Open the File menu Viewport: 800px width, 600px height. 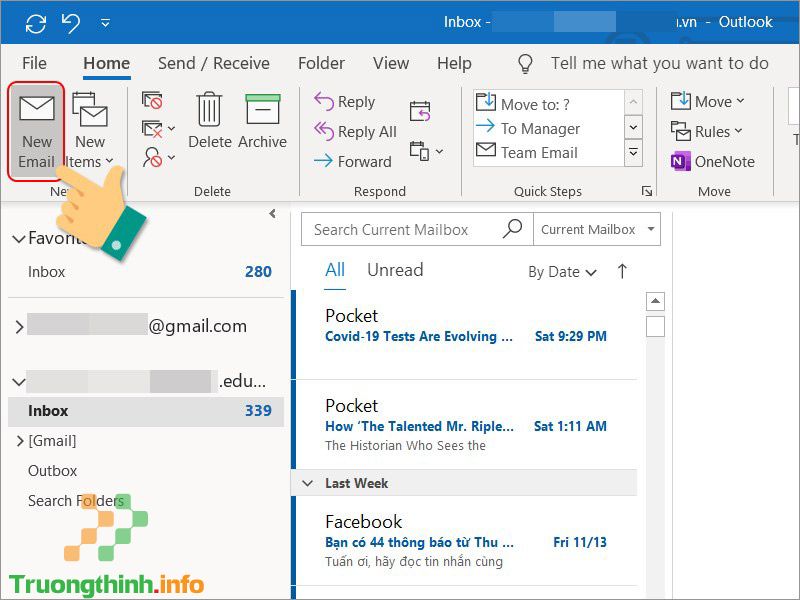(x=34, y=63)
